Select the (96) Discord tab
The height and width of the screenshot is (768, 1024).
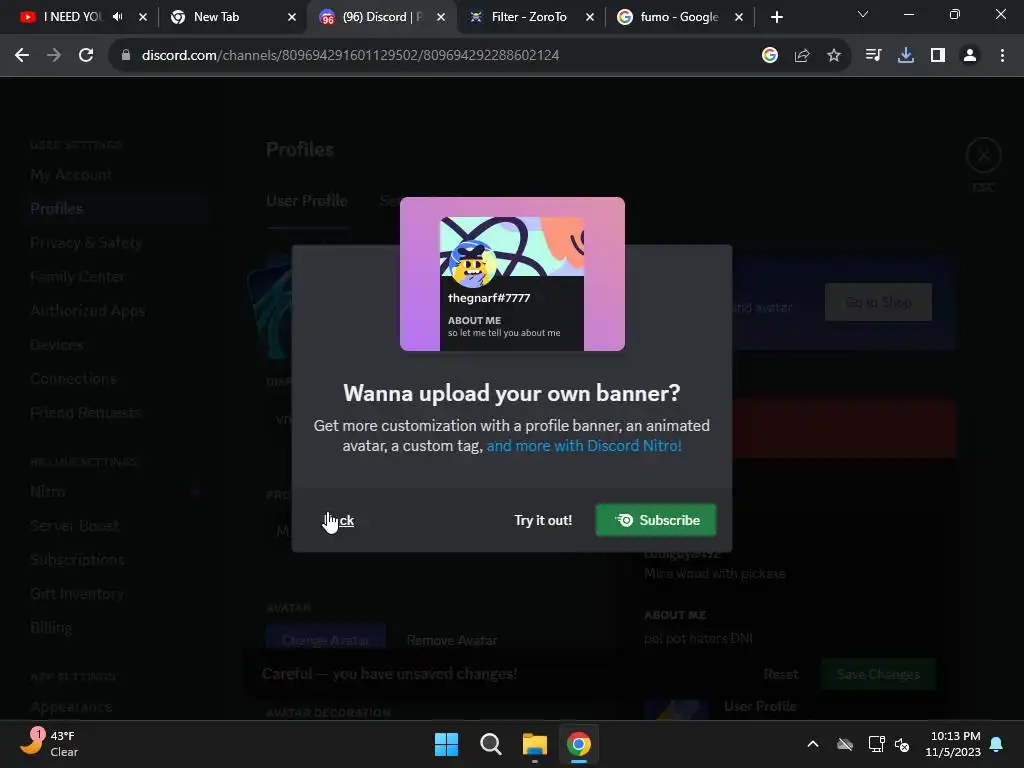point(383,17)
